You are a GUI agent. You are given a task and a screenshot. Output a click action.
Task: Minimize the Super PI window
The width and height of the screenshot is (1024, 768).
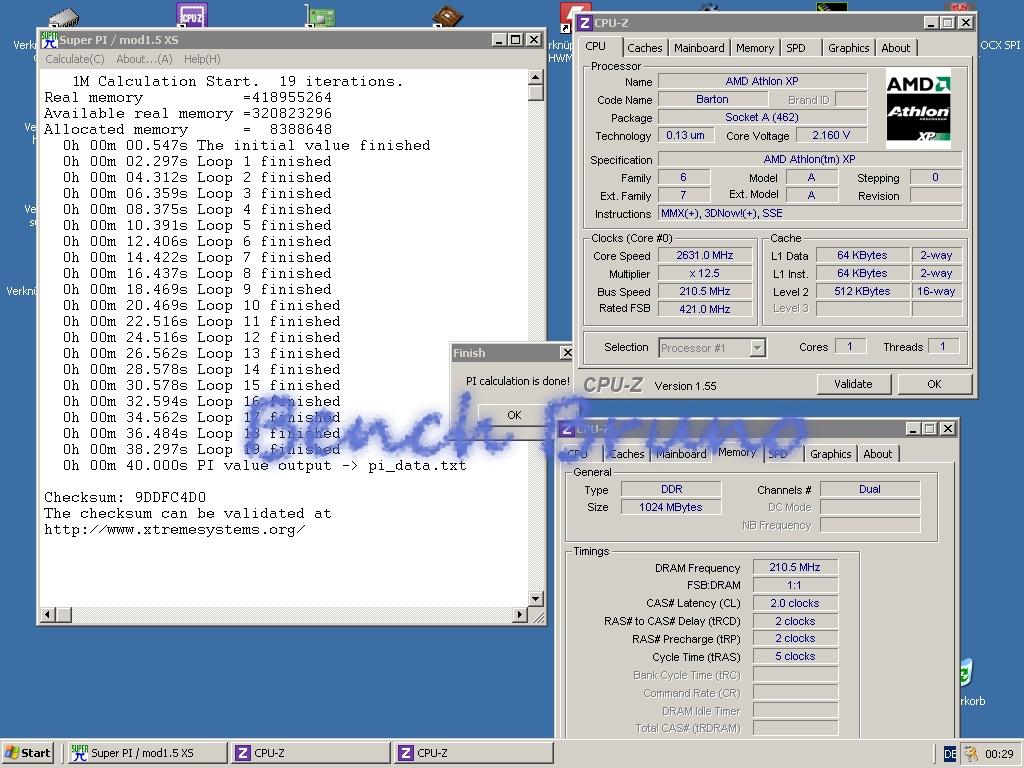500,40
